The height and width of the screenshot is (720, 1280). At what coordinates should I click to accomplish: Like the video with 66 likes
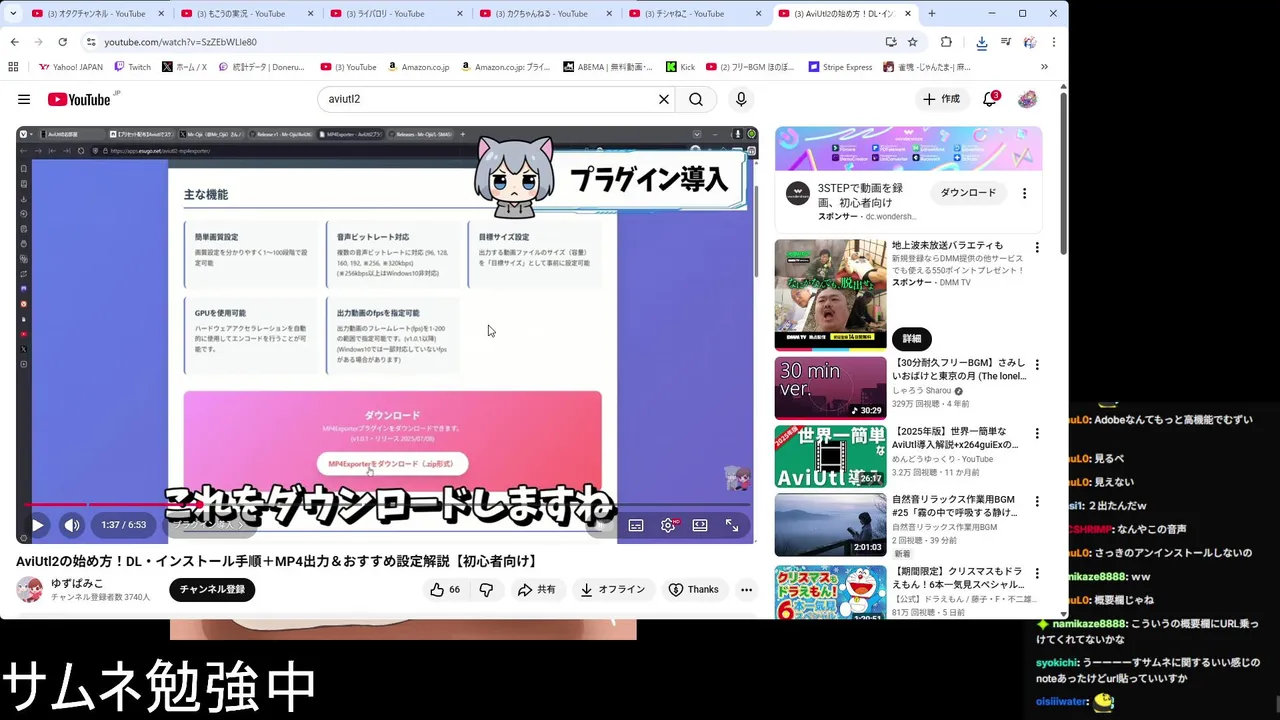pyautogui.click(x=446, y=590)
